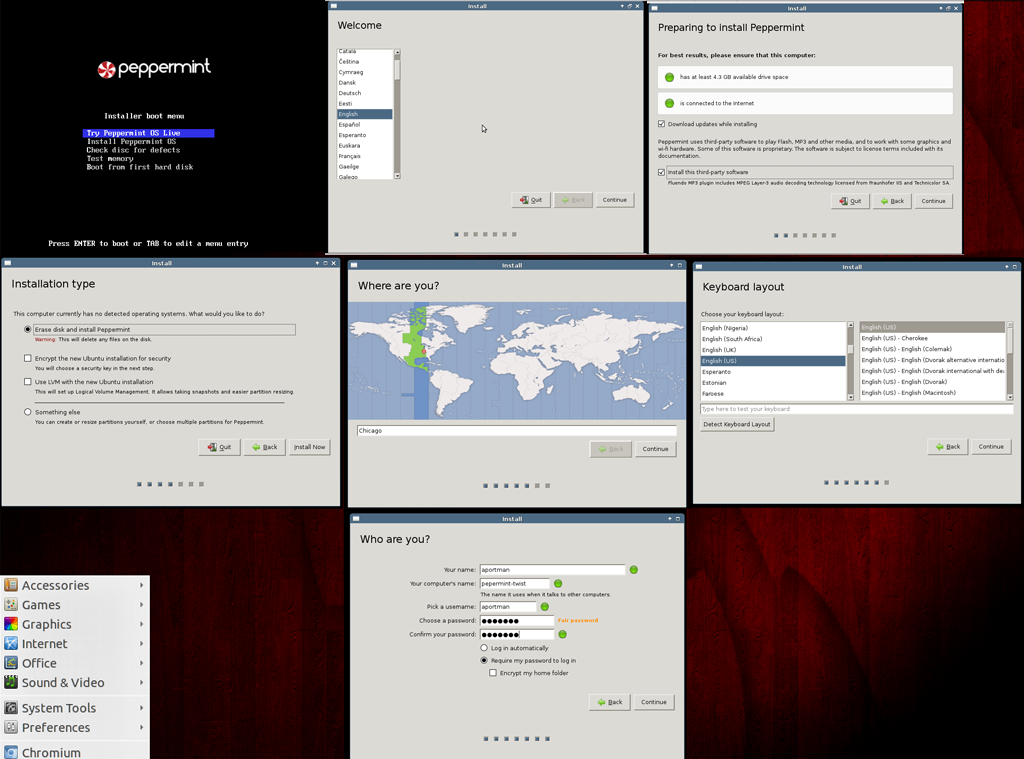This screenshot has height=759, width=1024.
Task: Expand the Preferences submenu arrow
Action: (x=142, y=728)
